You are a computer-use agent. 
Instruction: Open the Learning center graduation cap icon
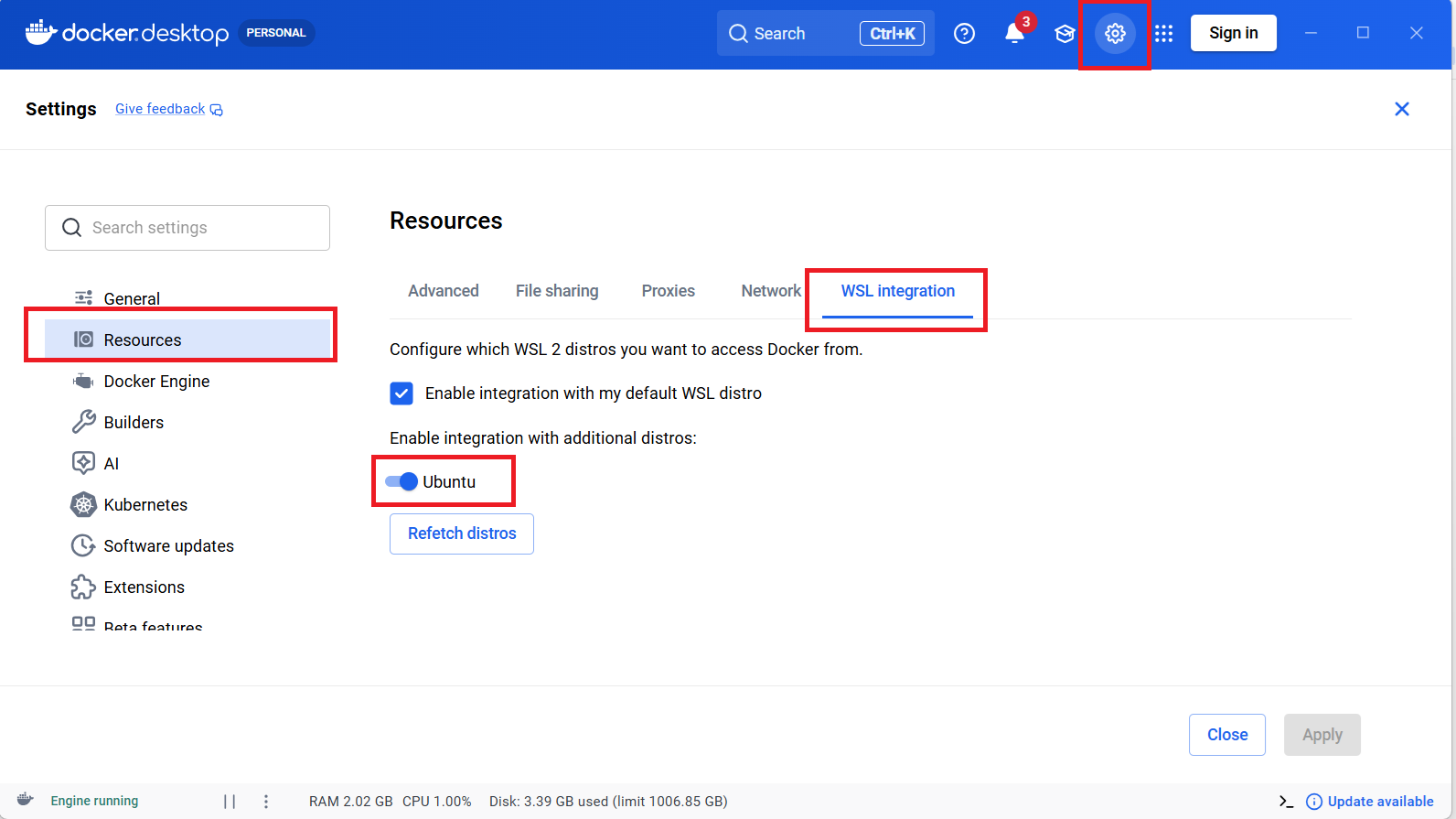pos(1065,34)
